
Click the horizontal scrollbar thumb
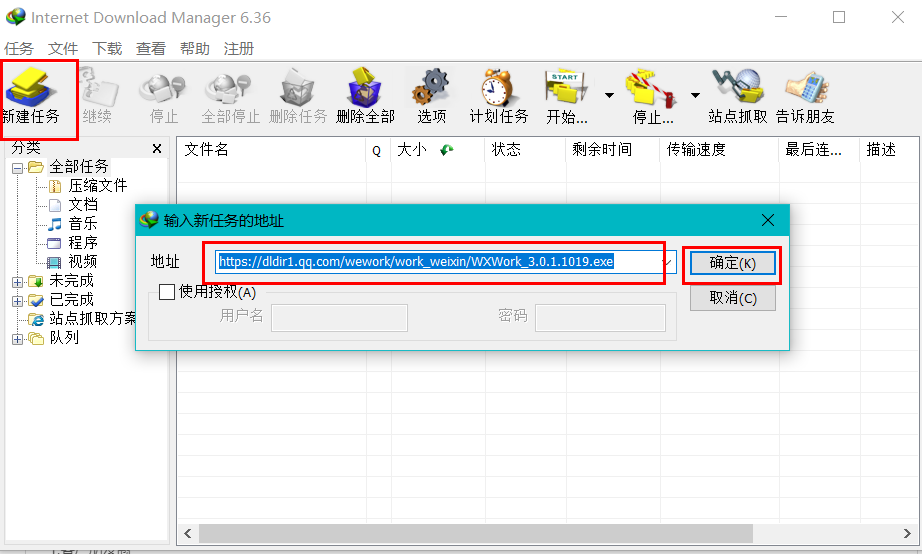pos(476,533)
